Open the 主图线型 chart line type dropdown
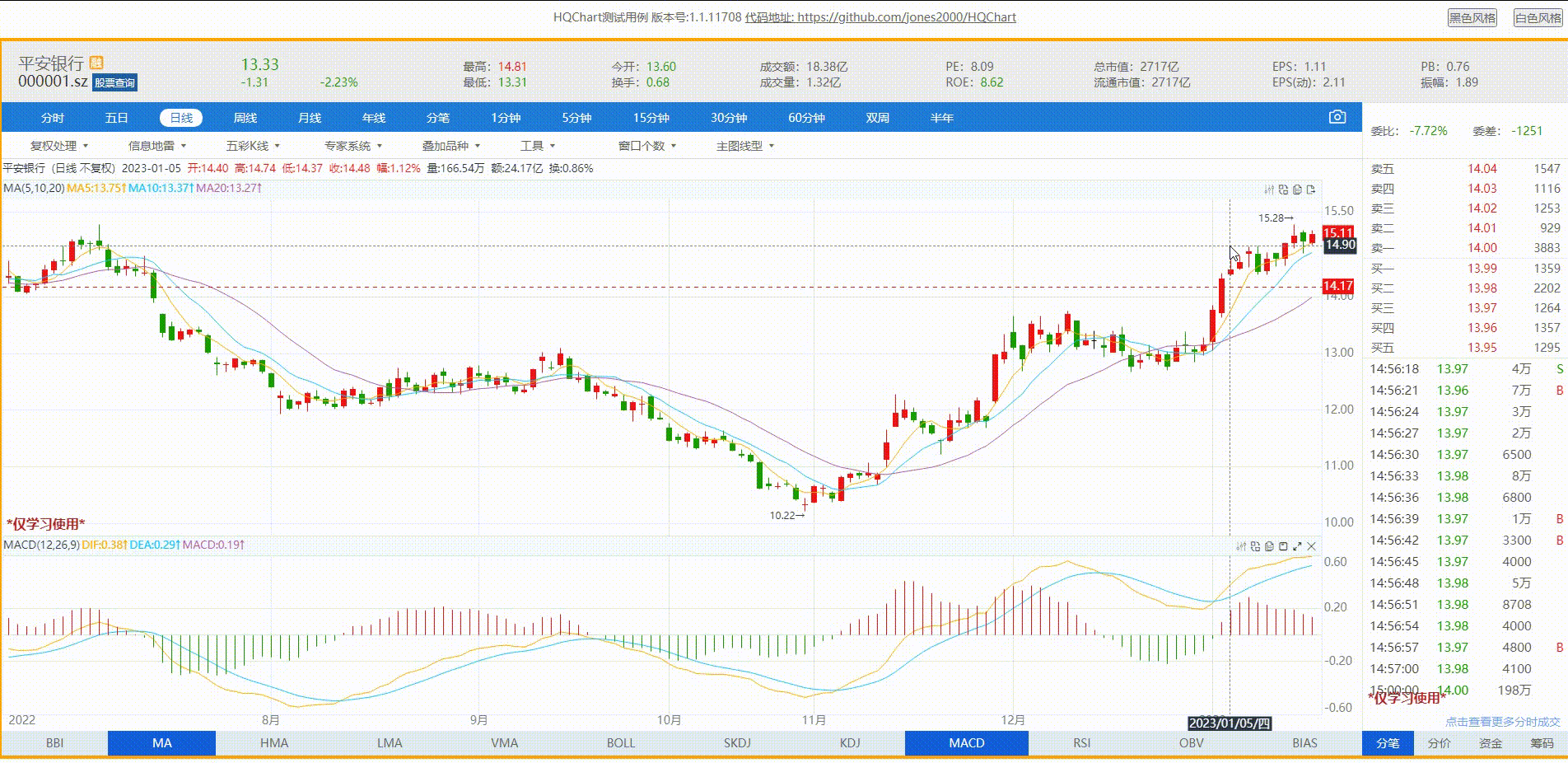This screenshot has height=763, width=1568. pyautogui.click(x=743, y=145)
